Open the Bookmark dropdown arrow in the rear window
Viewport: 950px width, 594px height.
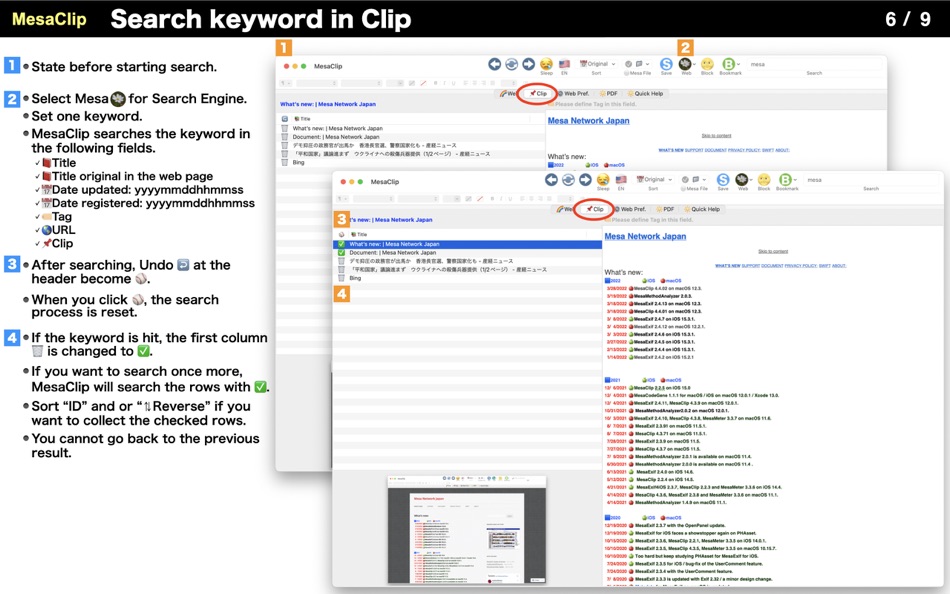click(739, 64)
